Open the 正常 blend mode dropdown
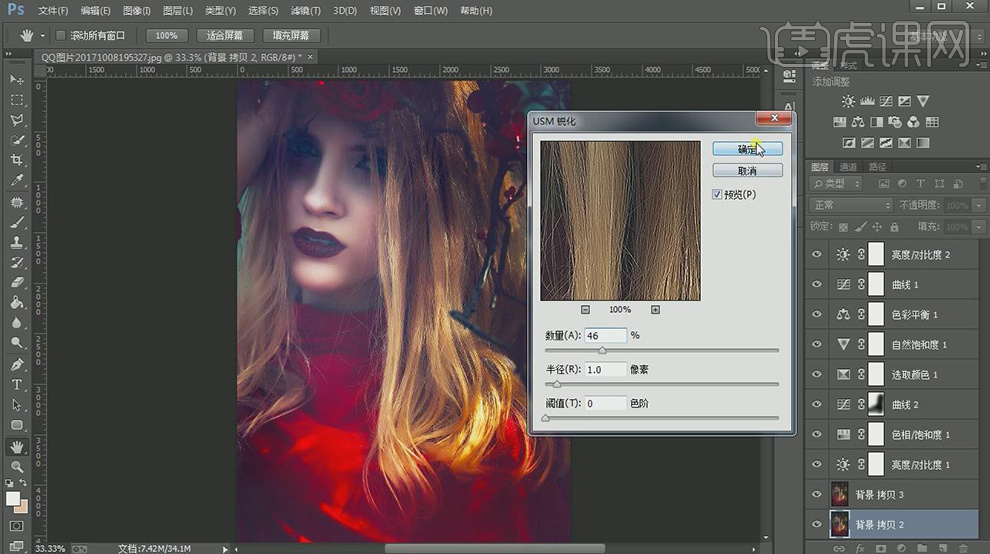This screenshot has height=554, width=990. [850, 205]
